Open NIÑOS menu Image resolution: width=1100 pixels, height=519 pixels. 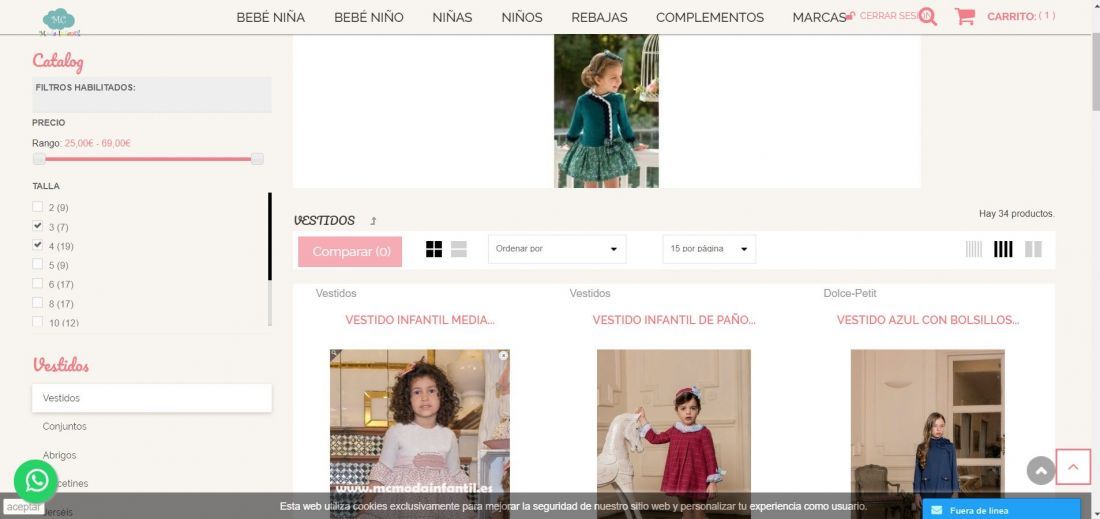click(x=522, y=18)
